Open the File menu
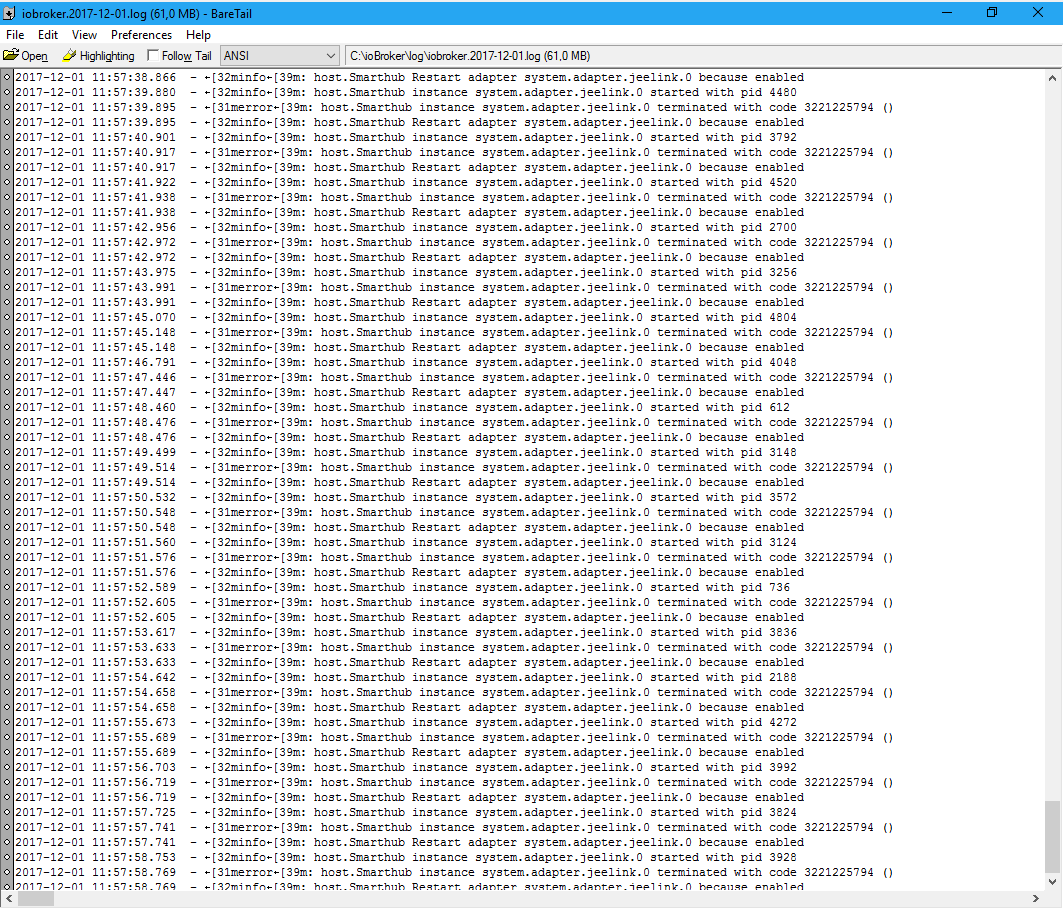 click(15, 35)
